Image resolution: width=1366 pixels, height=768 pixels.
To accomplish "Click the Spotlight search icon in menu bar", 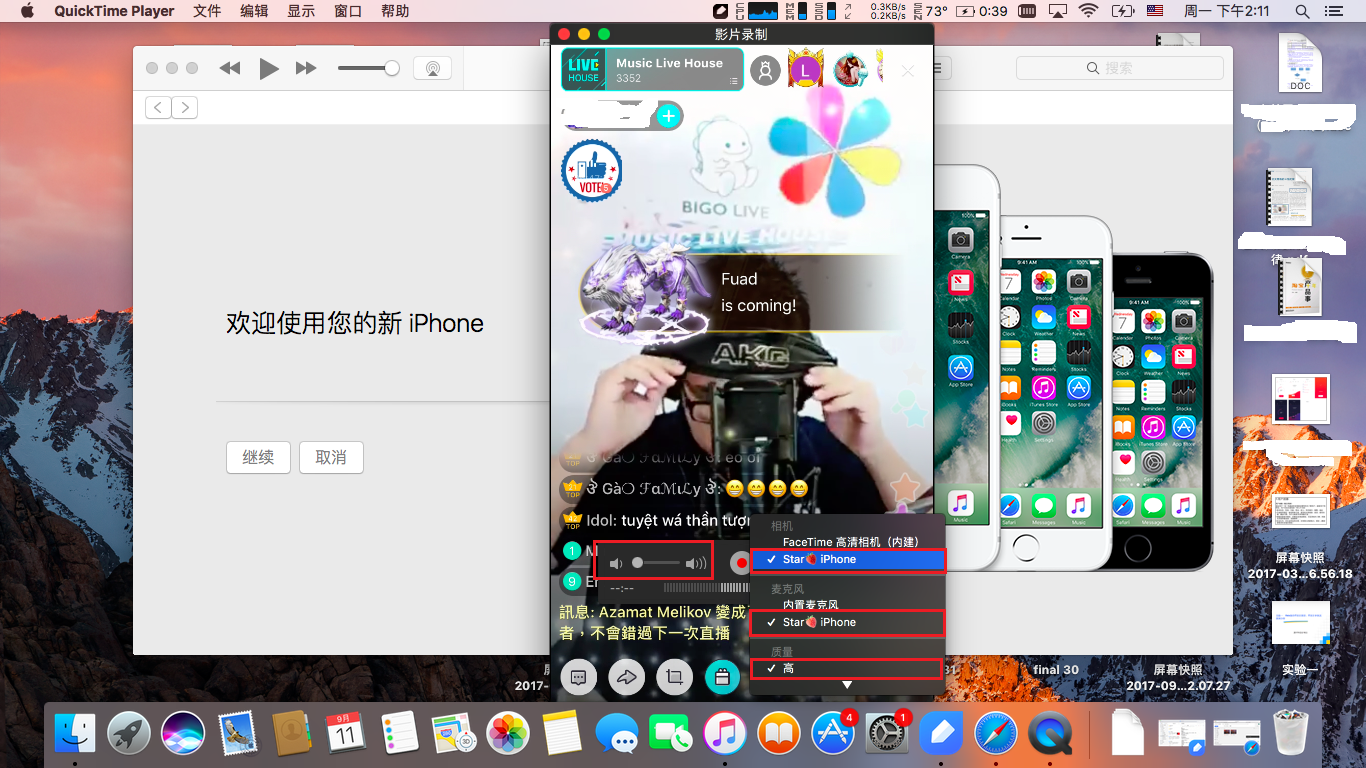I will pyautogui.click(x=1302, y=11).
